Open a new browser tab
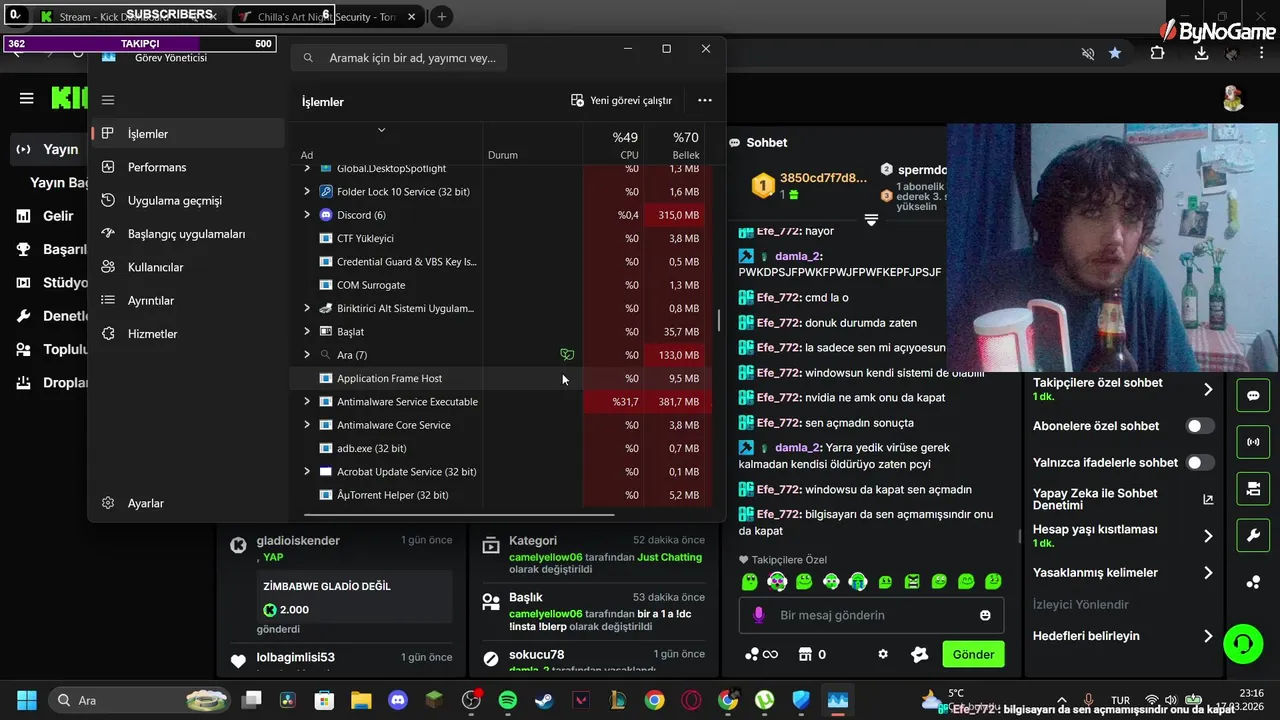1280x720 pixels. click(x=441, y=16)
